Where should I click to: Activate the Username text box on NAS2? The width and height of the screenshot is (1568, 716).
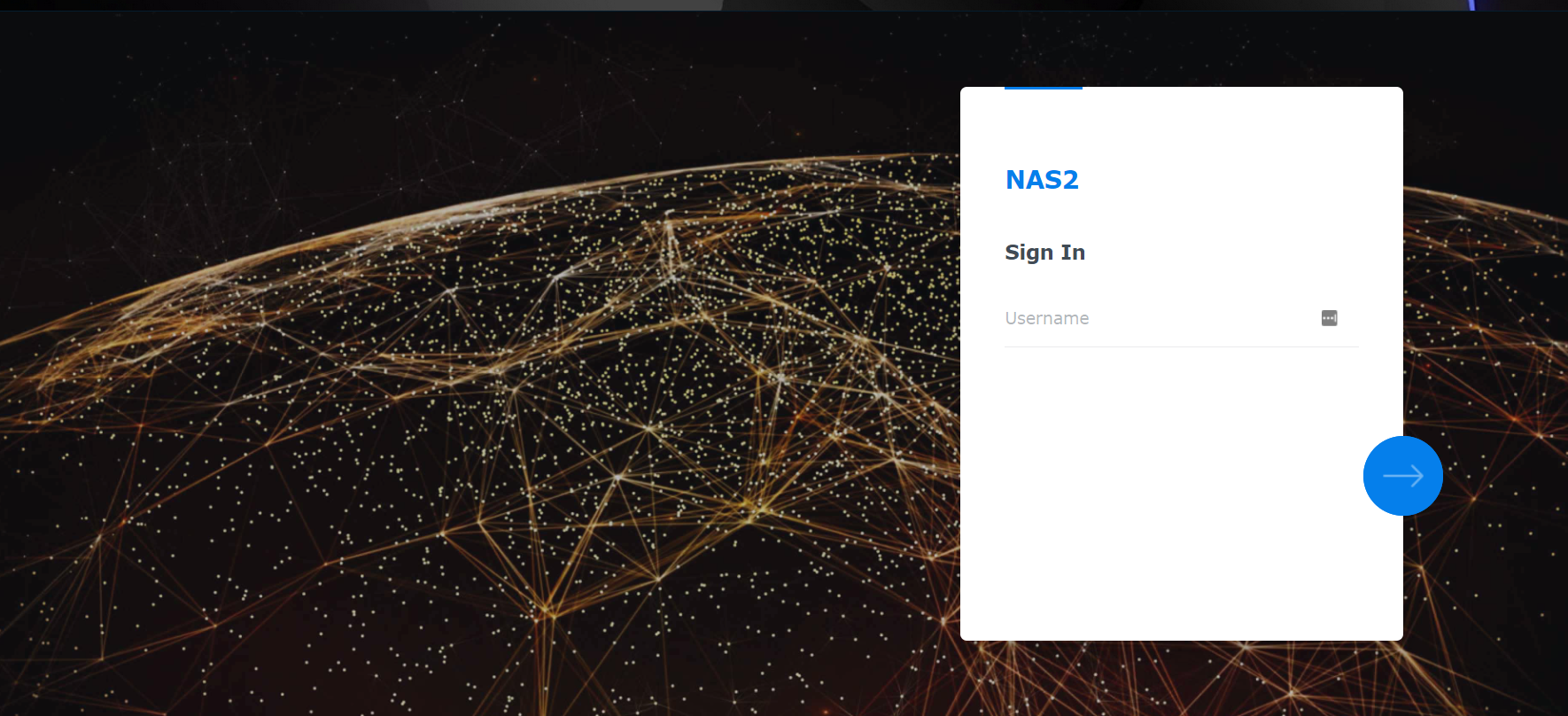click(x=1182, y=319)
